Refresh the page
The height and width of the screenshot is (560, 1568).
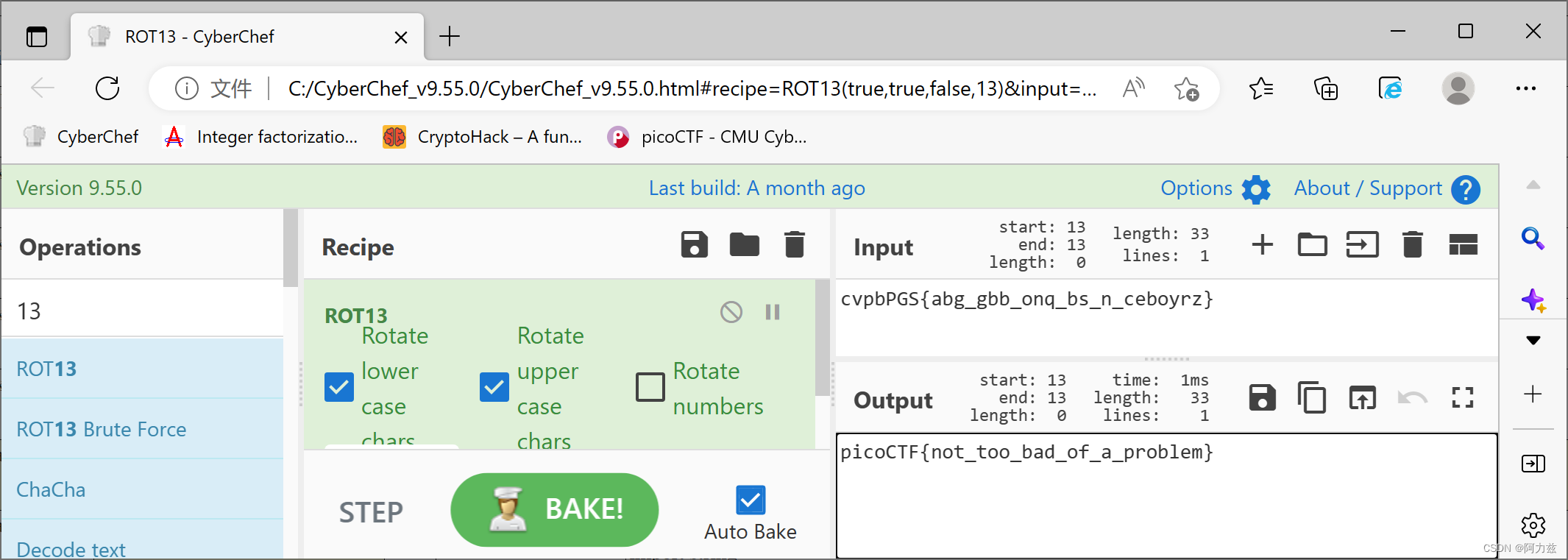pyautogui.click(x=107, y=88)
